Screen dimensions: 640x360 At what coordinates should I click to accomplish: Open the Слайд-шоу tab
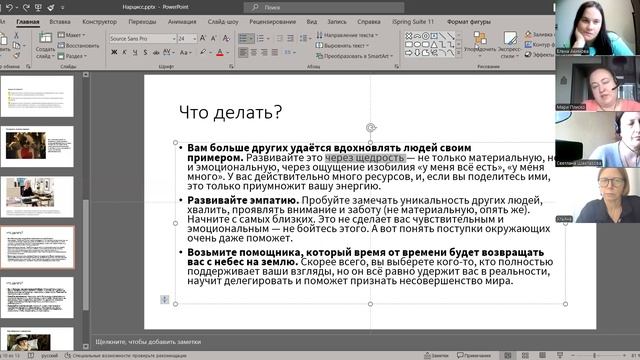point(223,22)
